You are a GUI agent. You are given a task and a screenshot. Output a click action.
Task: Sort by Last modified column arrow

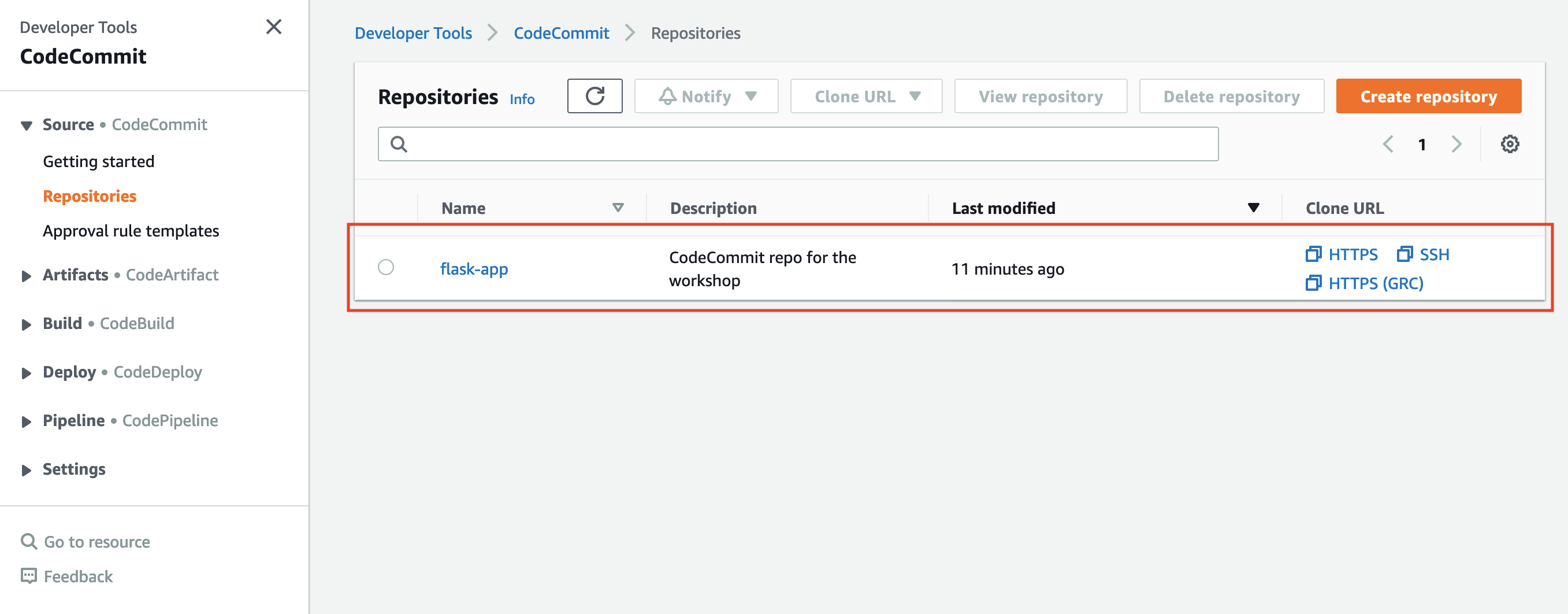pos(1253,208)
